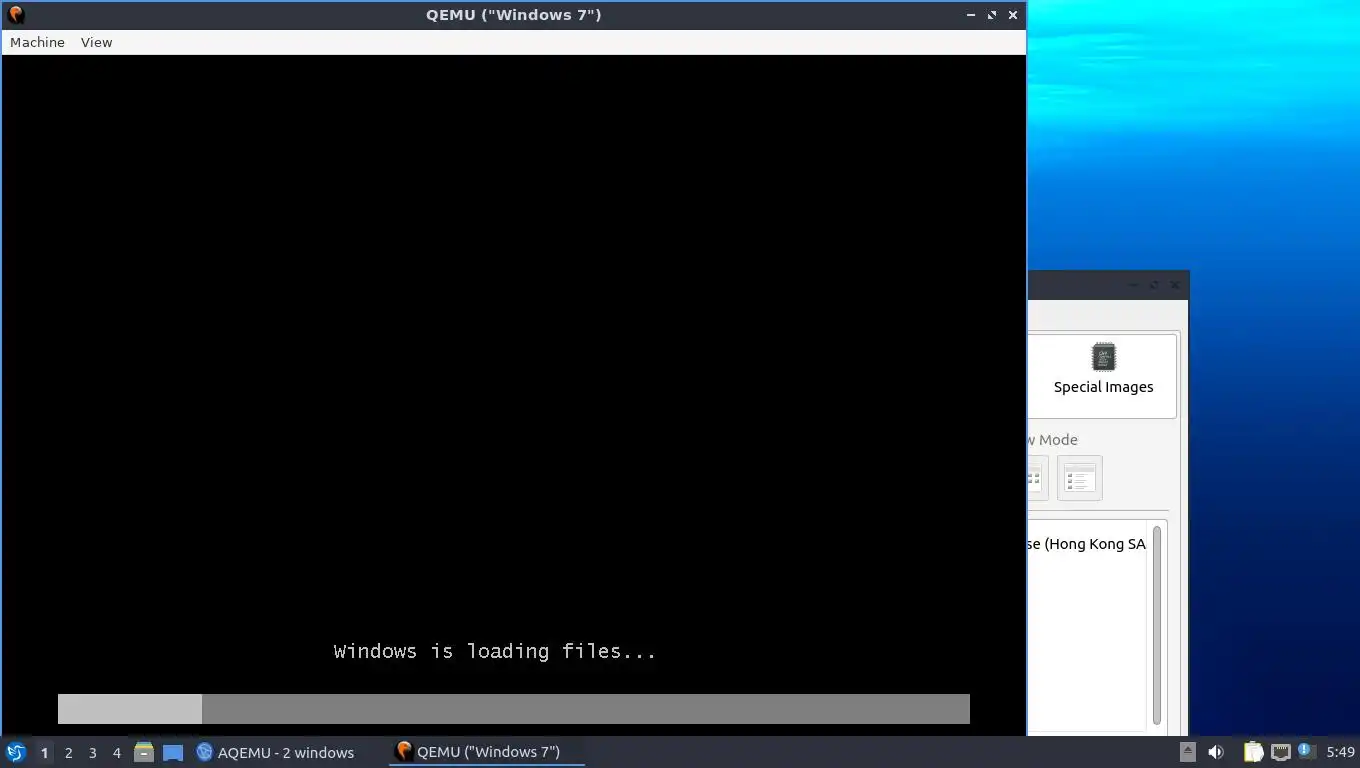This screenshot has width=1360, height=768.
Task: Switch to virtual desktop 4
Action: (x=116, y=752)
